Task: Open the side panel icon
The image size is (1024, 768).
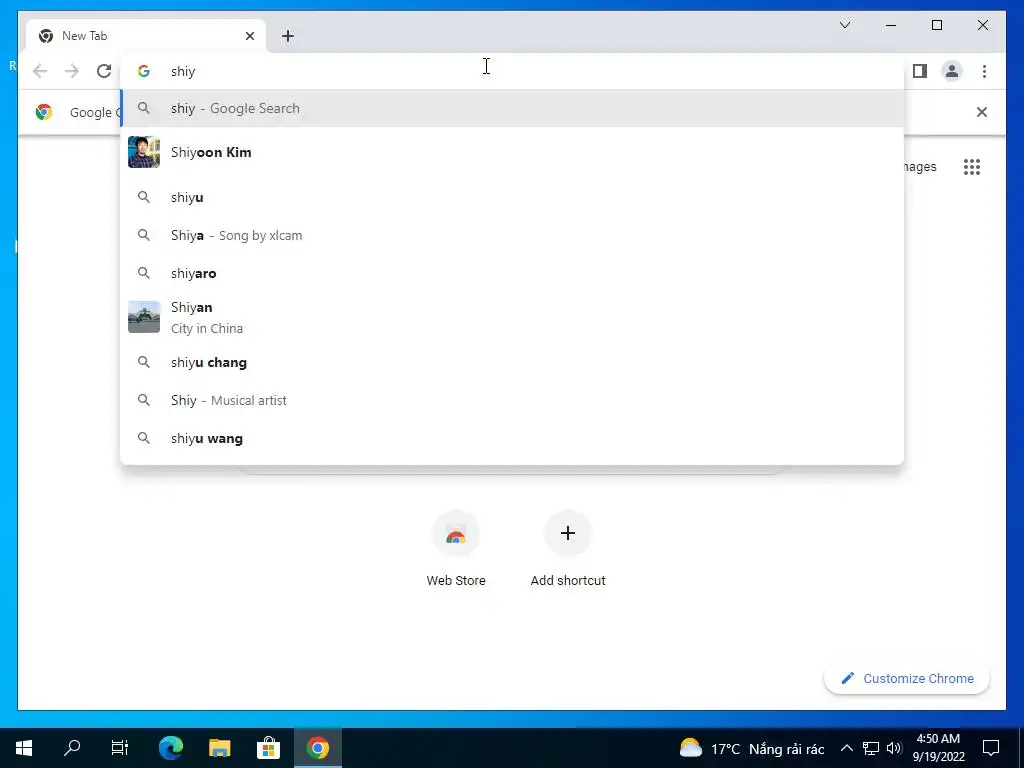Action: 920,71
